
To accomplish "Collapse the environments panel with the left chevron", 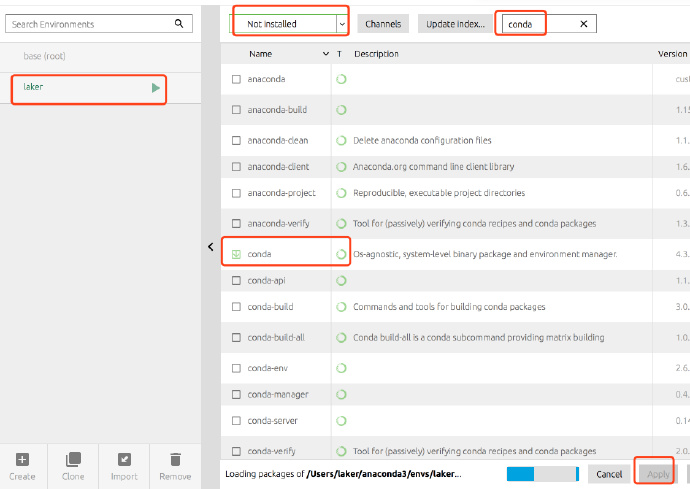I will point(210,247).
